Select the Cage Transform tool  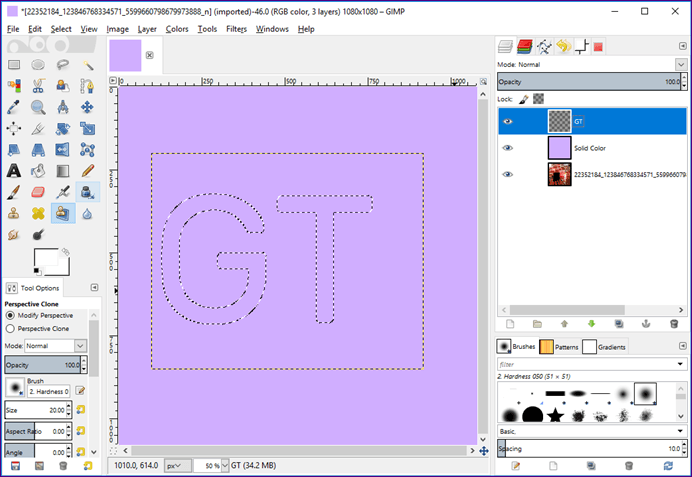click(x=87, y=150)
